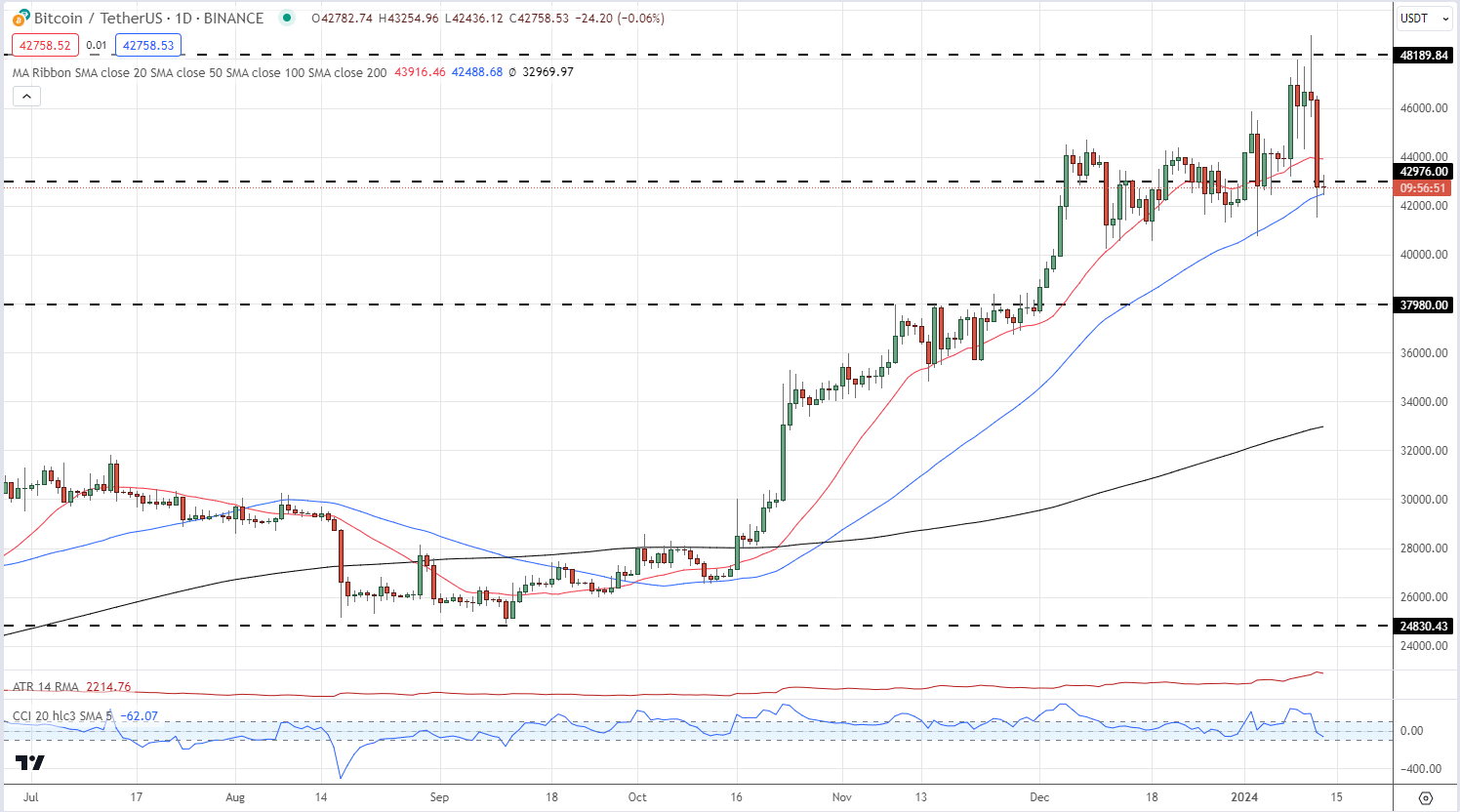This screenshot has width=1460, height=812.
Task: Click the CCI value -62.07
Action: click(x=138, y=716)
